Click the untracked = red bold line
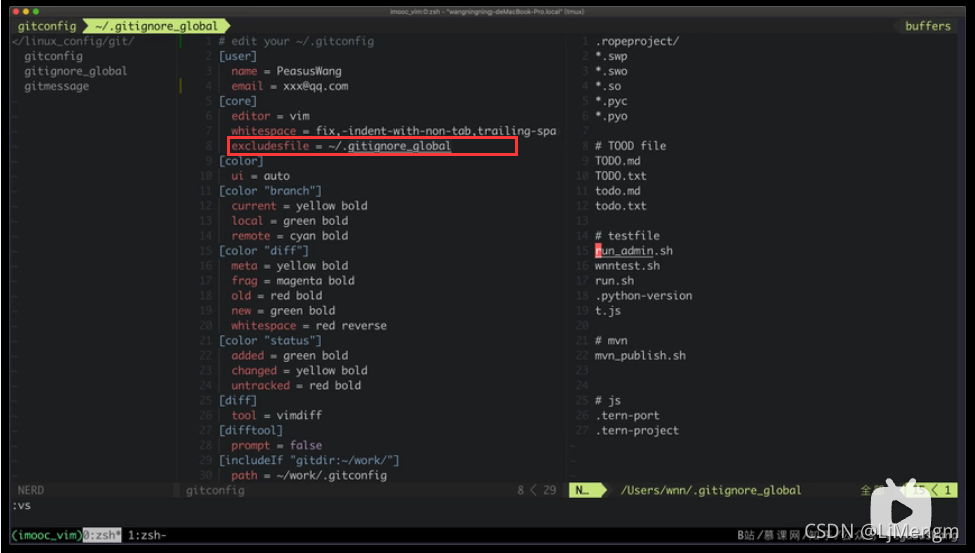975x553 pixels. point(296,385)
